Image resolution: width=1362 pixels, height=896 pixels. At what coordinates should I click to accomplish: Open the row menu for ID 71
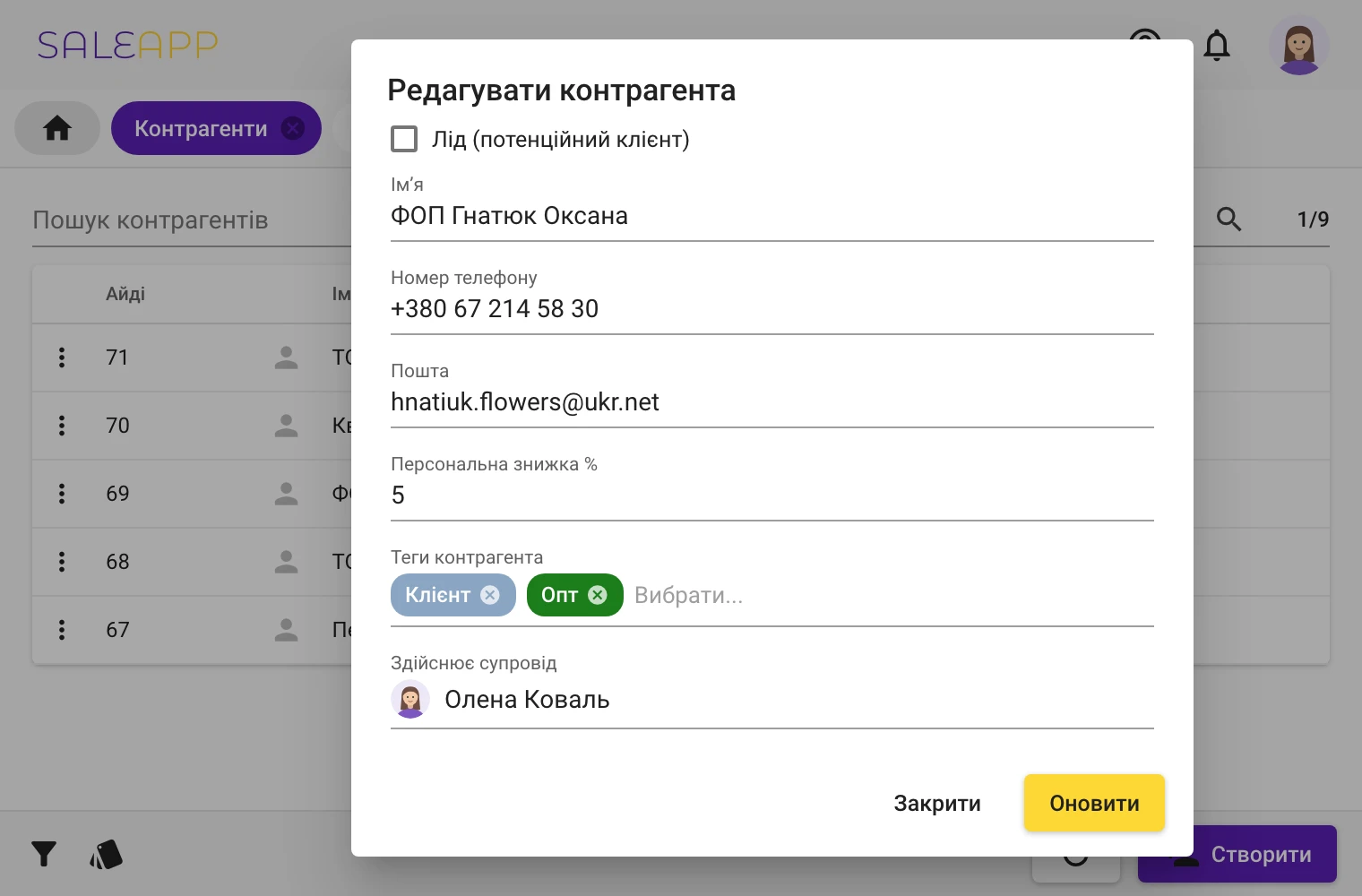pyautogui.click(x=62, y=358)
